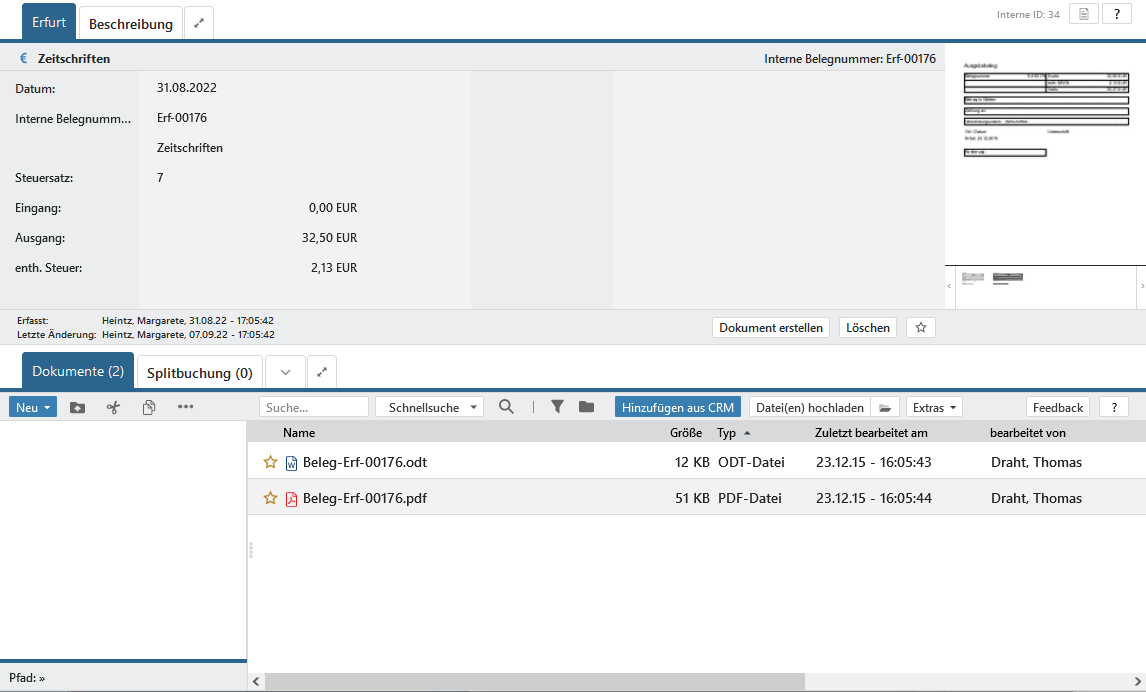1146x692 pixels.
Task: Click the Suche text input field
Action: tap(314, 407)
